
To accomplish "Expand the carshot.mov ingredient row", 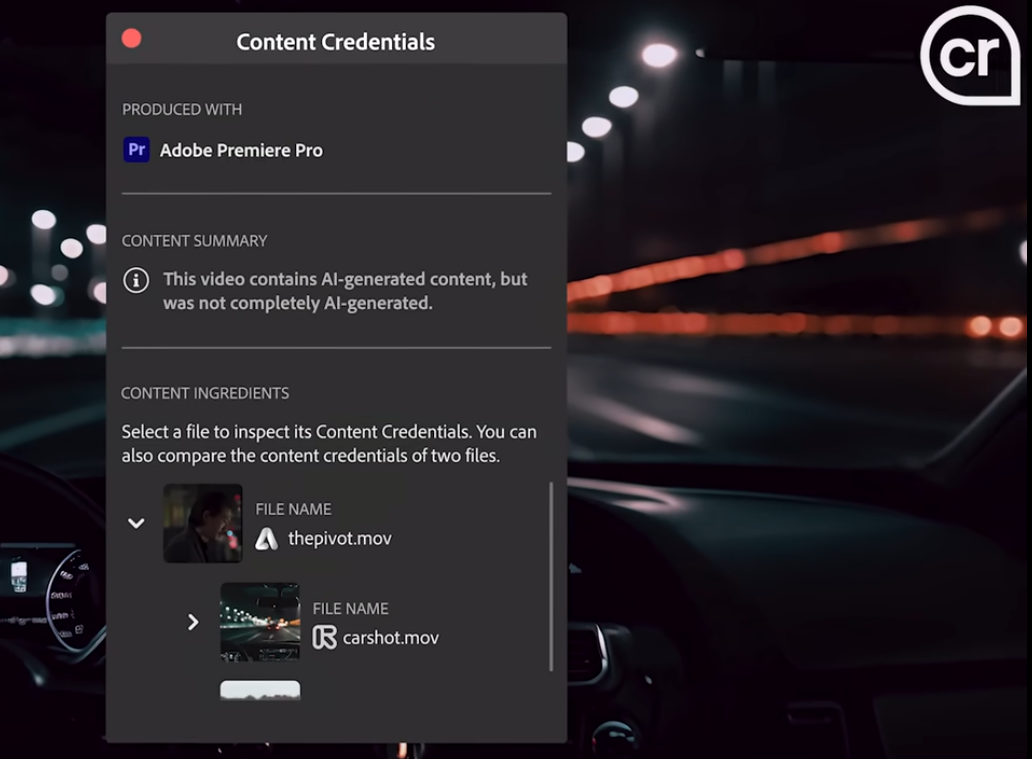I will click(193, 622).
